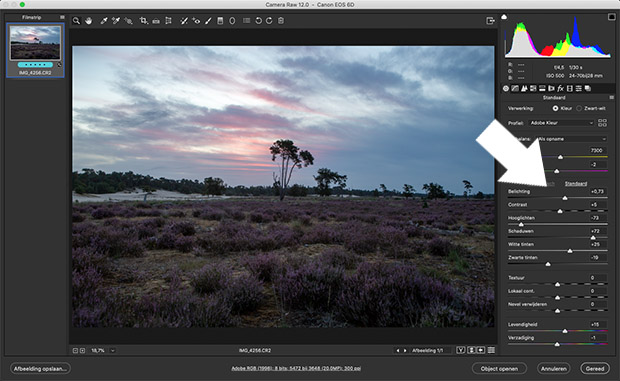Open the Split Toning panel tab
The height and width of the screenshot is (381, 620).
tap(542, 89)
